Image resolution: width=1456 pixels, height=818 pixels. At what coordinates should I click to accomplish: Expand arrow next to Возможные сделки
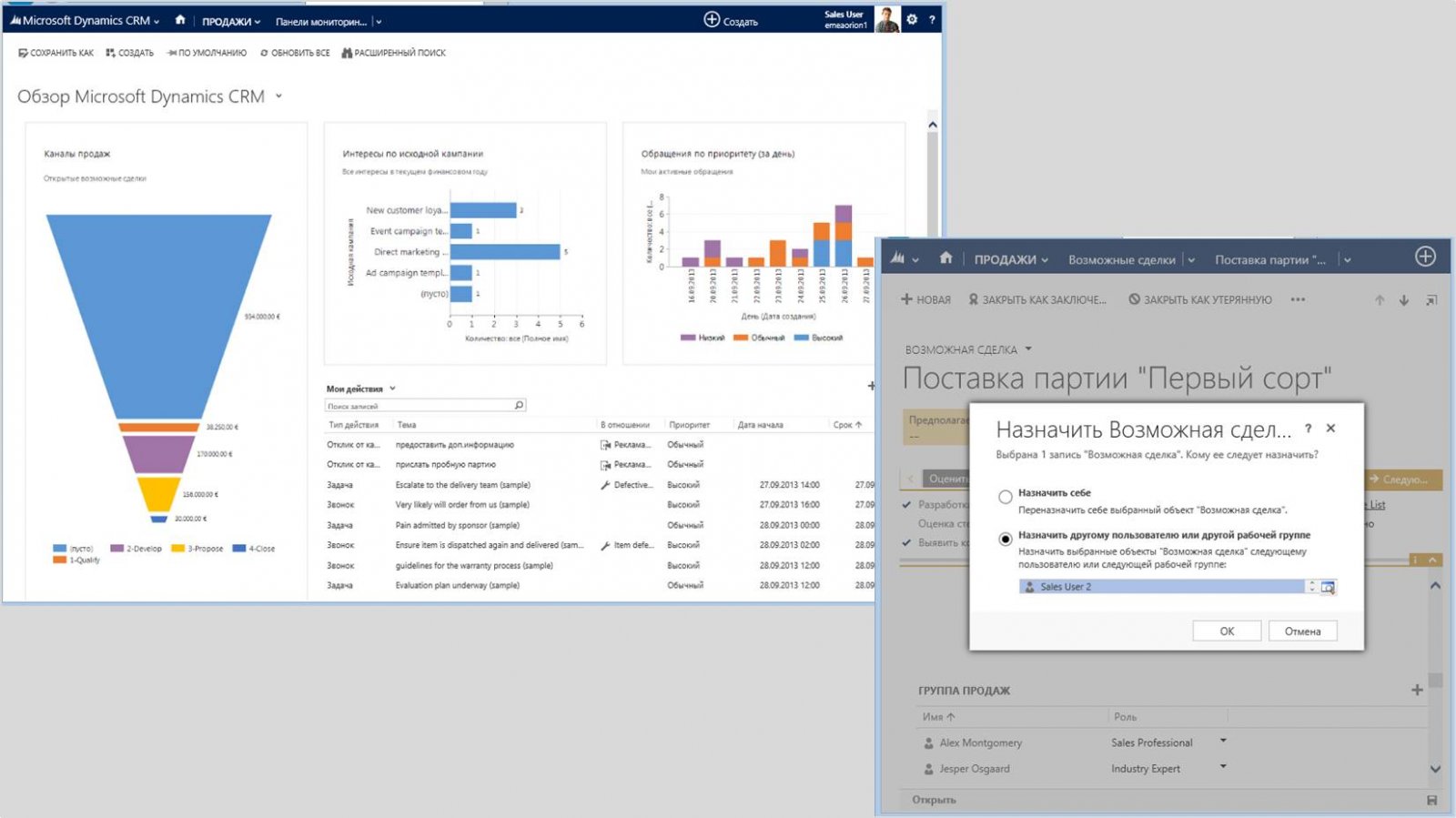tap(1191, 260)
